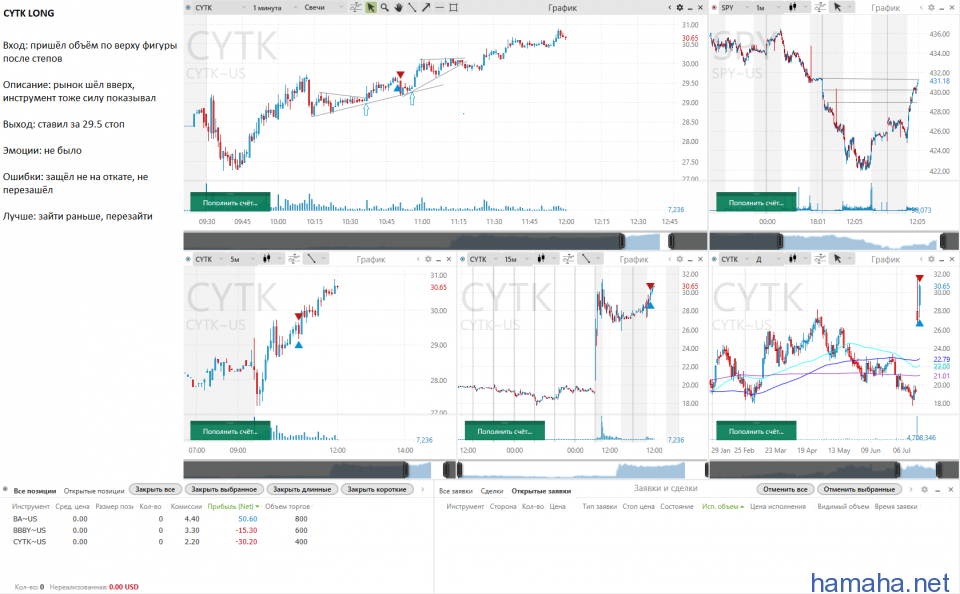Click 'Закрыть выбранное' button
This screenshot has height=594, width=960.
(224, 489)
